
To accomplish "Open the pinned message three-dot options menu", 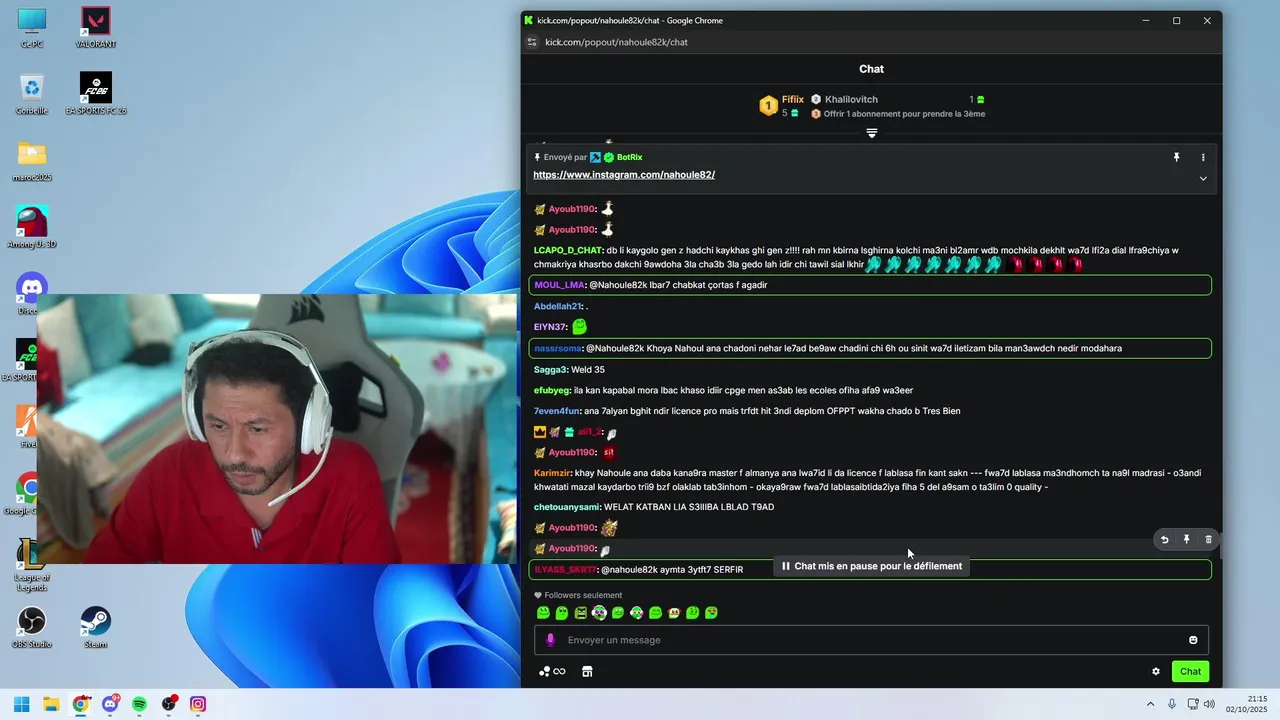I will (1203, 157).
